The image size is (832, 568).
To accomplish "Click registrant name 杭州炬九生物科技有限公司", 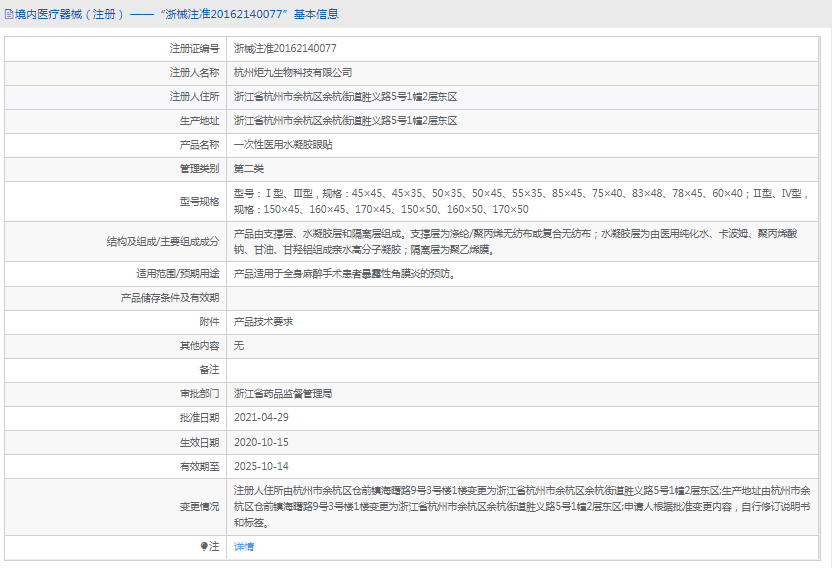I will 293,72.
